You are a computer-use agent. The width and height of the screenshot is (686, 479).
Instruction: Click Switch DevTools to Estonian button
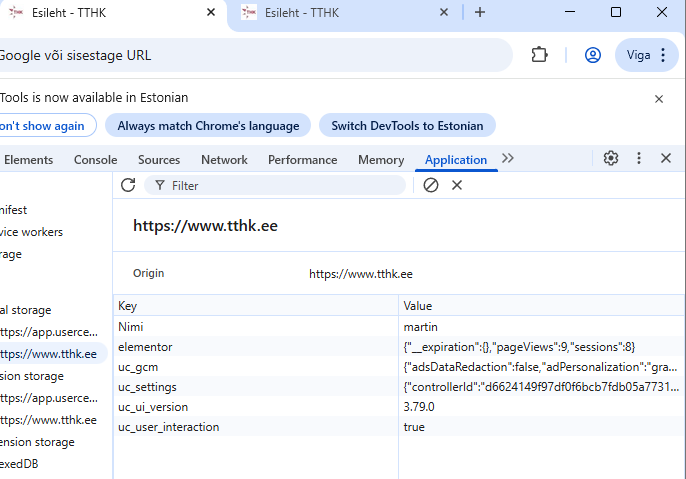407,126
